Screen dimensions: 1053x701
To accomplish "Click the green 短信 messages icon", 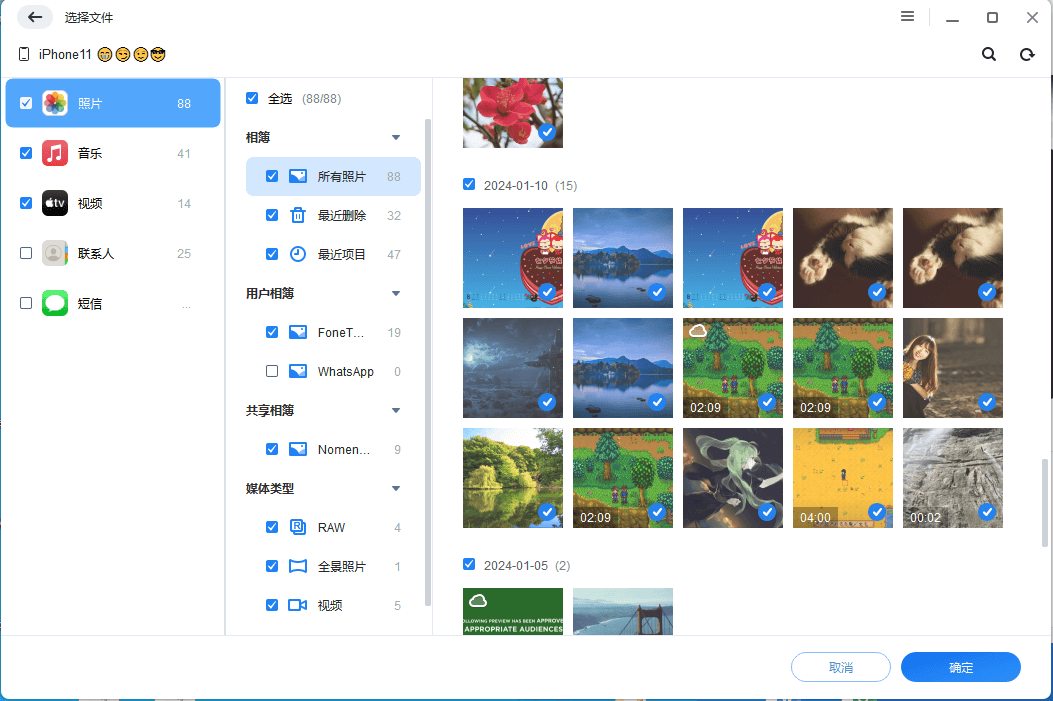I will [x=54, y=303].
